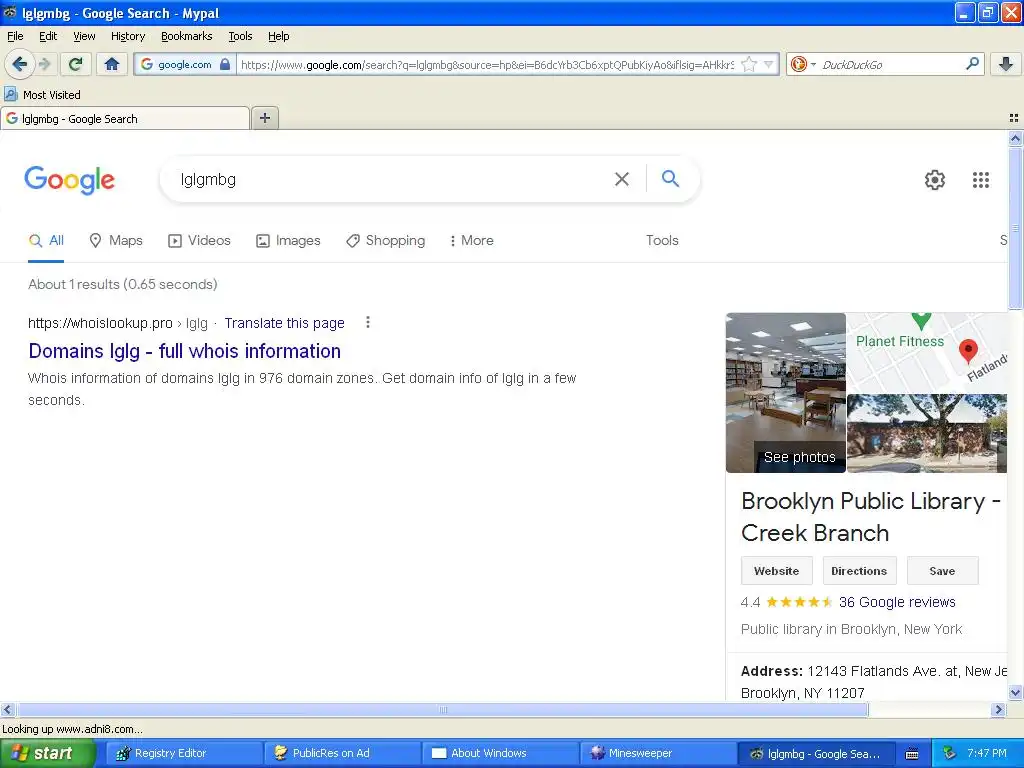Expand the More search categories dropdown
The image size is (1024, 768).
coord(472,240)
